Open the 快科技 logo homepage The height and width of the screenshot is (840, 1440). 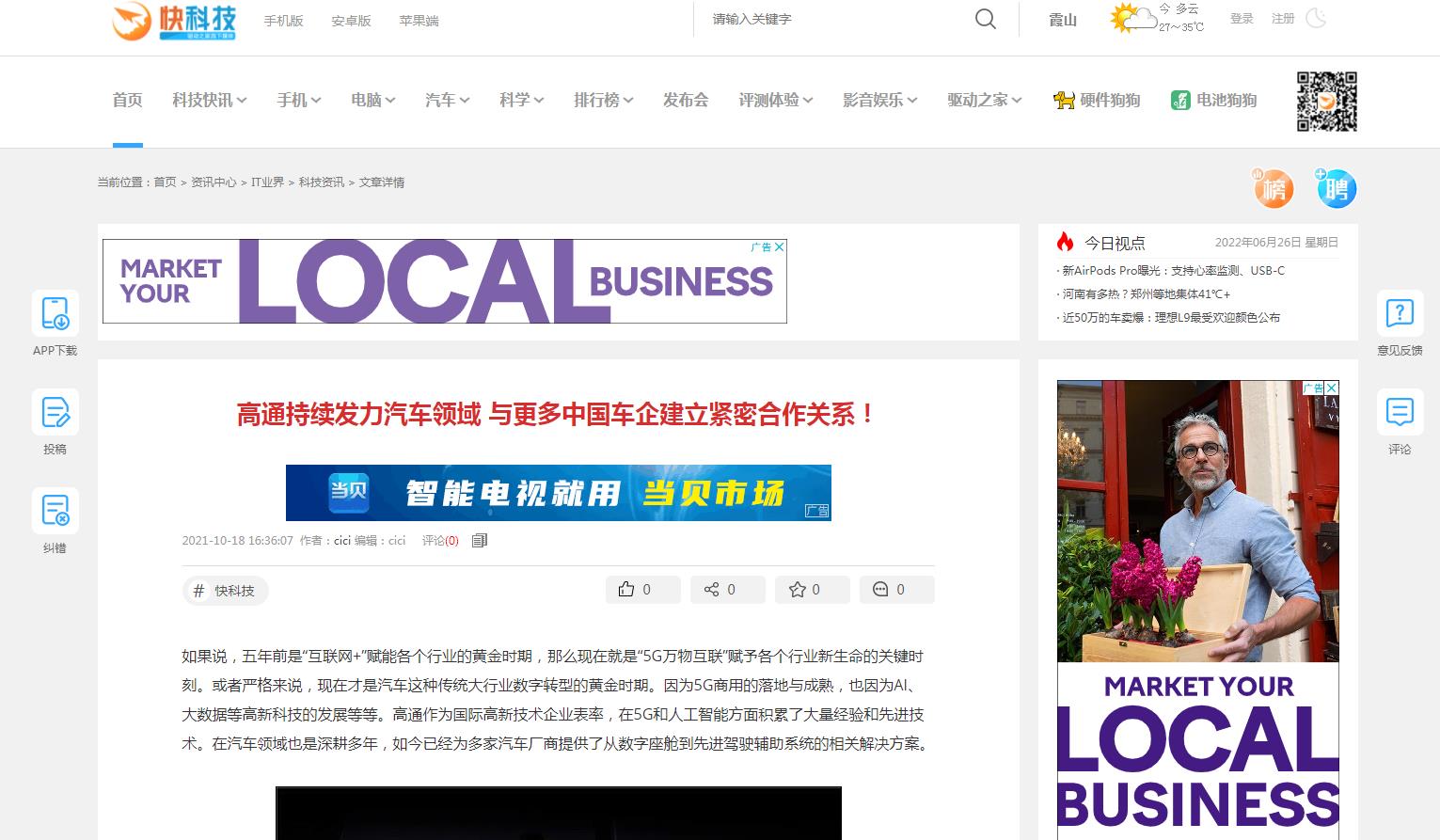coord(174,22)
